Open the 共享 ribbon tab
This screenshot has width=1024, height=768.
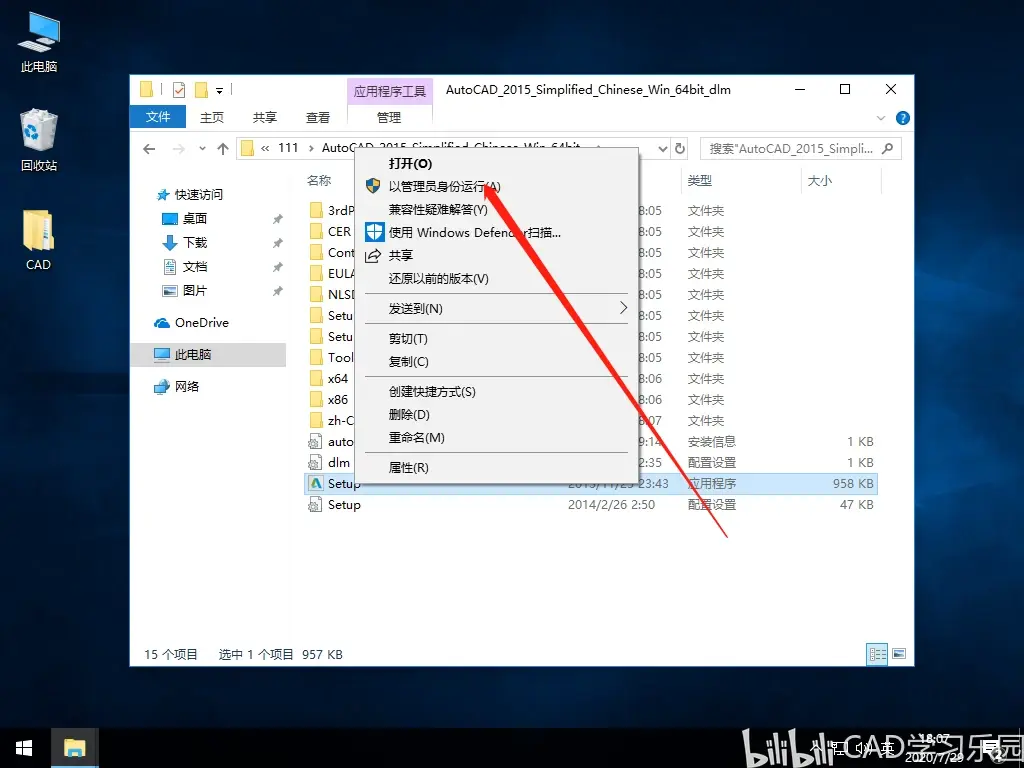[264, 118]
